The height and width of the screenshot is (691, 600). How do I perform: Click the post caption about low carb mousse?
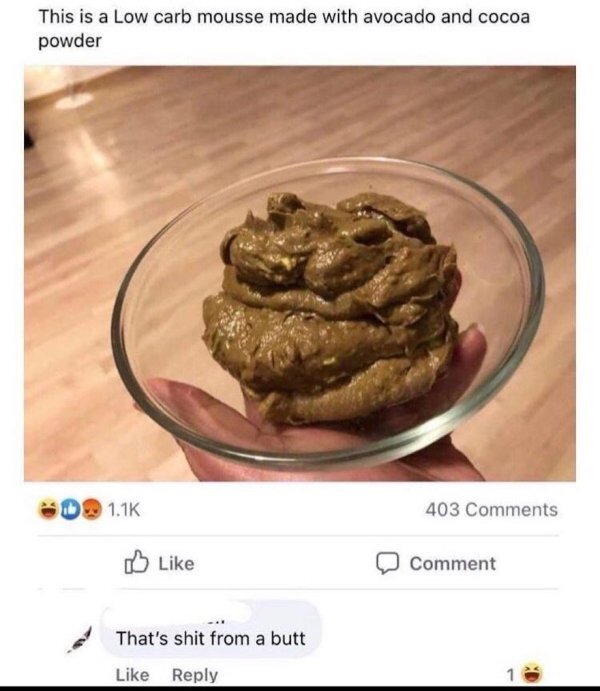(x=284, y=29)
